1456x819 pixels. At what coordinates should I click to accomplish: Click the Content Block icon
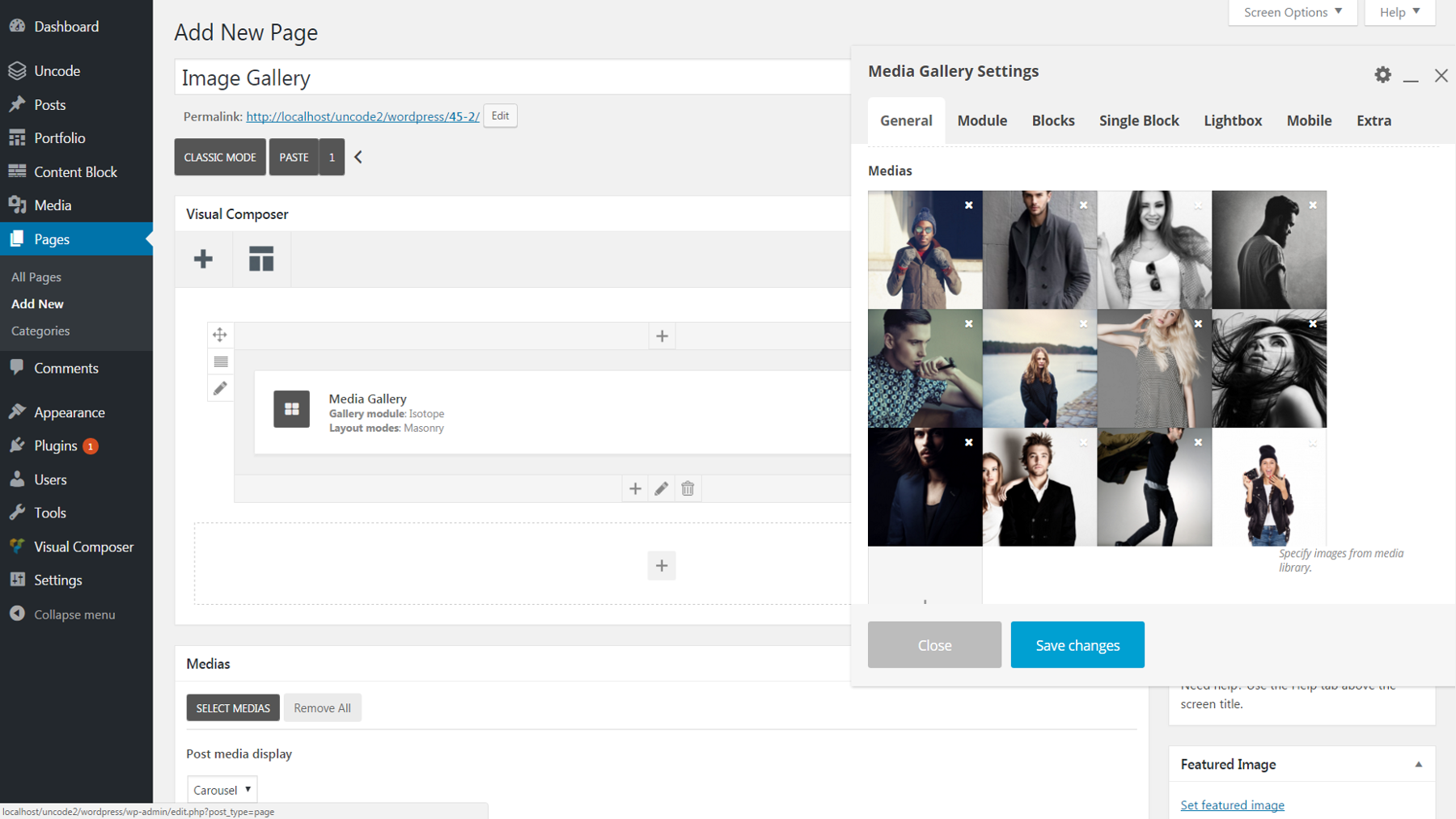pos(17,171)
